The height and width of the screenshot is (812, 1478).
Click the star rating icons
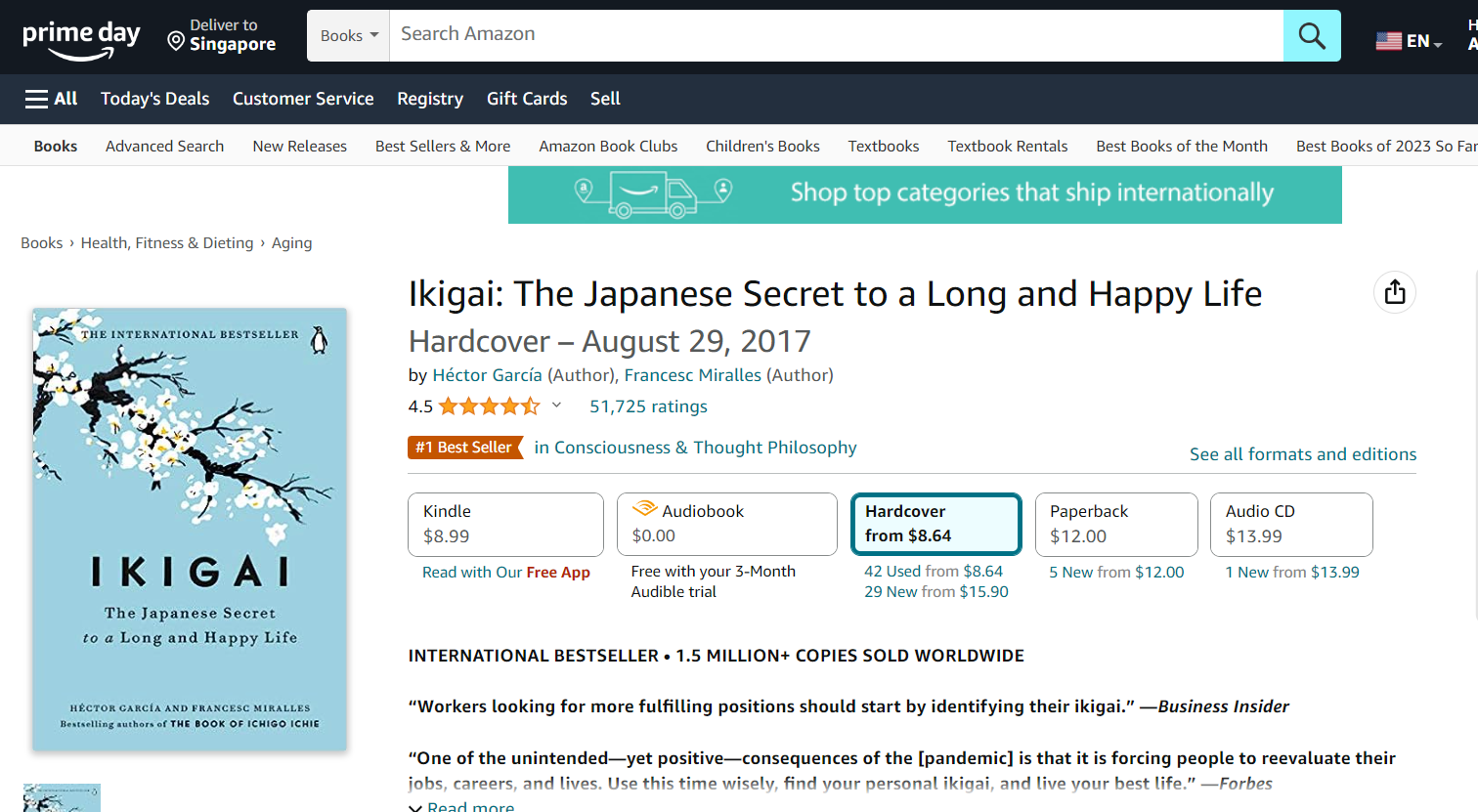(x=489, y=406)
